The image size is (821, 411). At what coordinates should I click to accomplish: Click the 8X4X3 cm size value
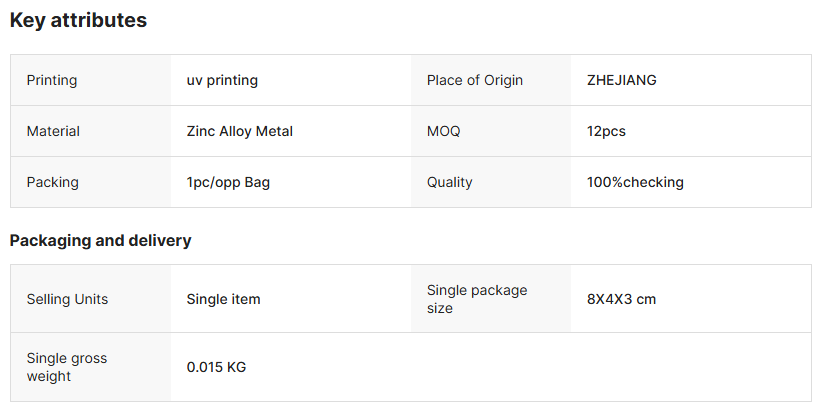[621, 299]
